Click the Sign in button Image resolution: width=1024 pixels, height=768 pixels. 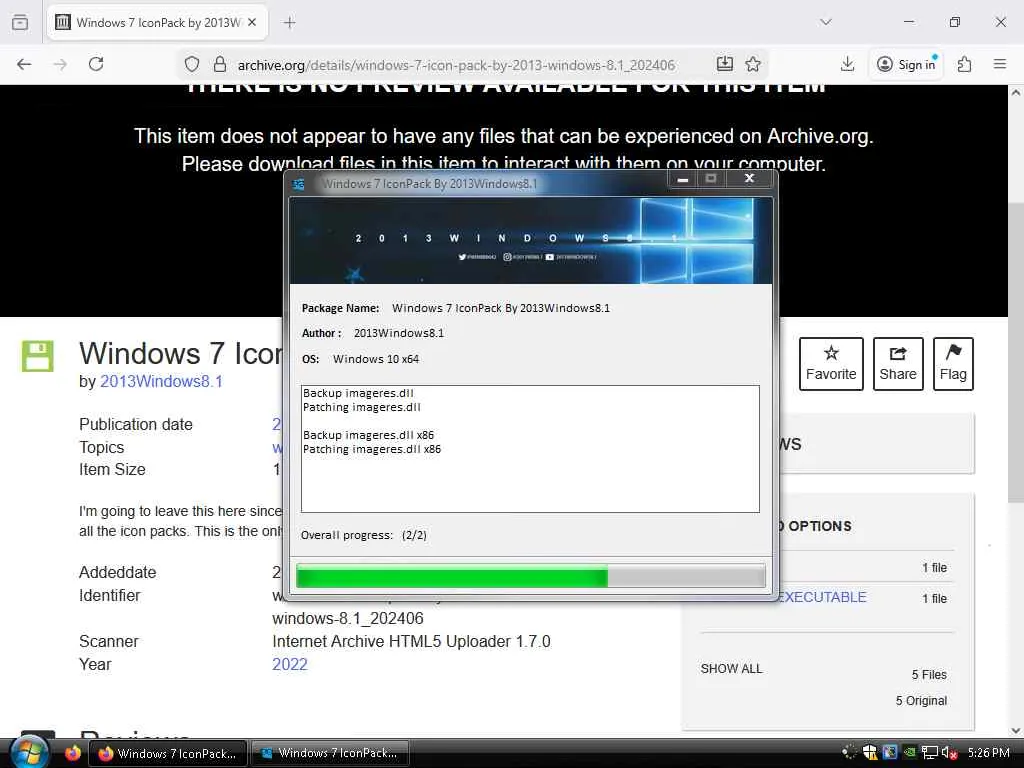tap(906, 64)
